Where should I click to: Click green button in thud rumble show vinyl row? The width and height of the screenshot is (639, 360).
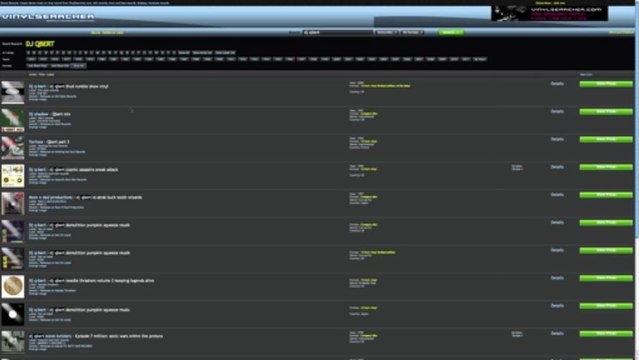pyautogui.click(x=606, y=84)
